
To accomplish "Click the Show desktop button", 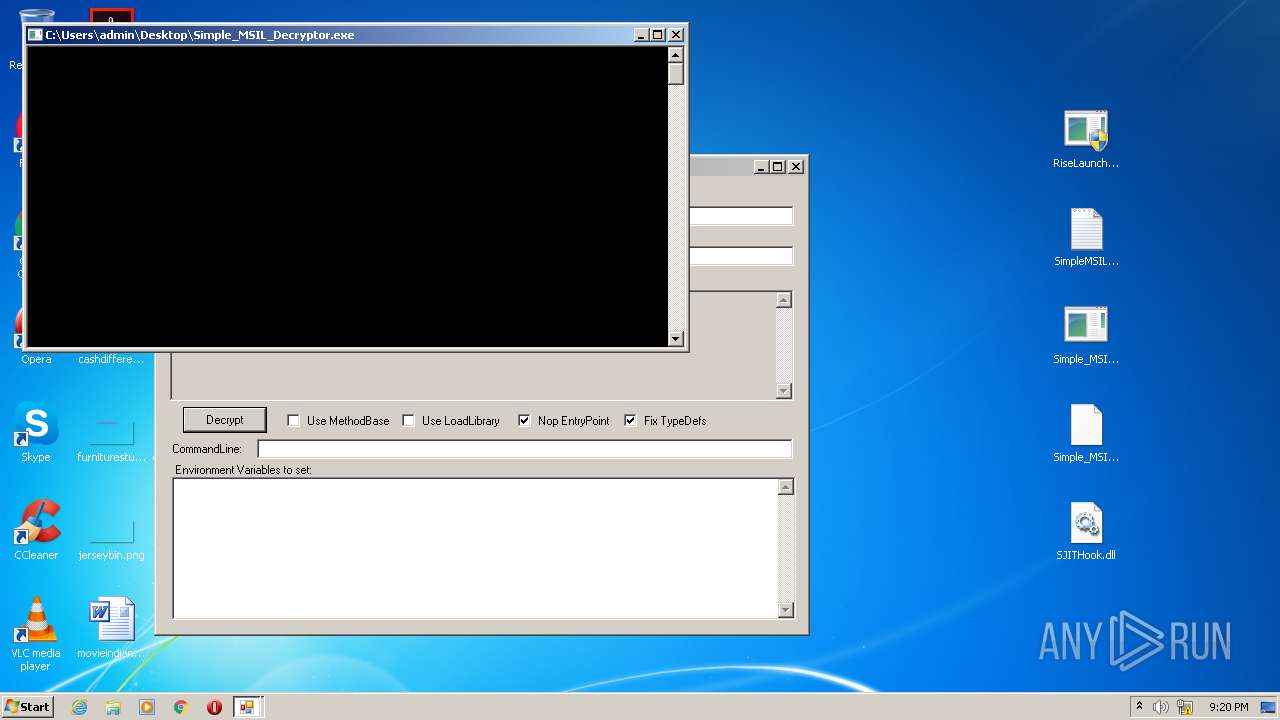I will click(1269, 707).
